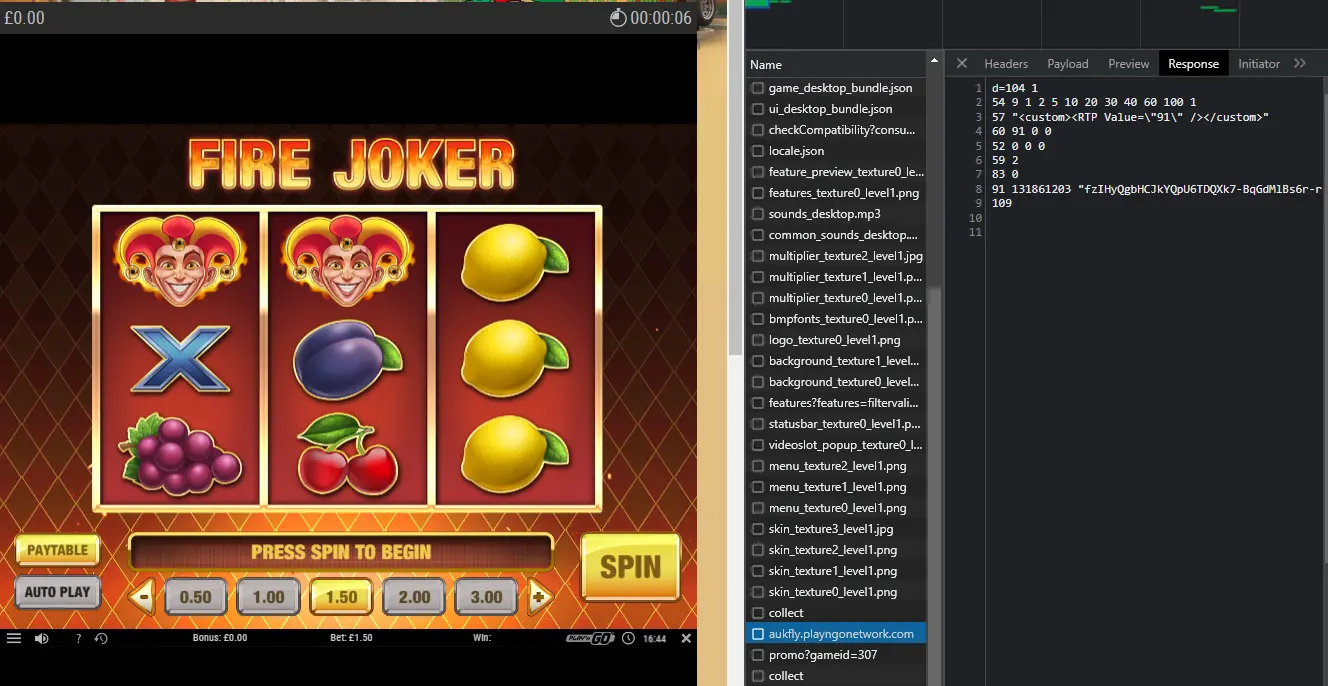Select multiplier_texture2_level1.jpg request

tap(836, 256)
